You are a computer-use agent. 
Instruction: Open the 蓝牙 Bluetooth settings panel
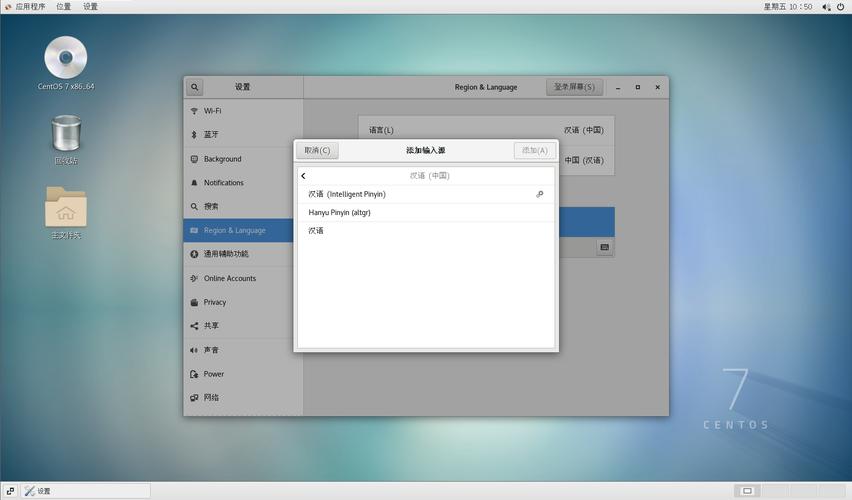point(243,134)
